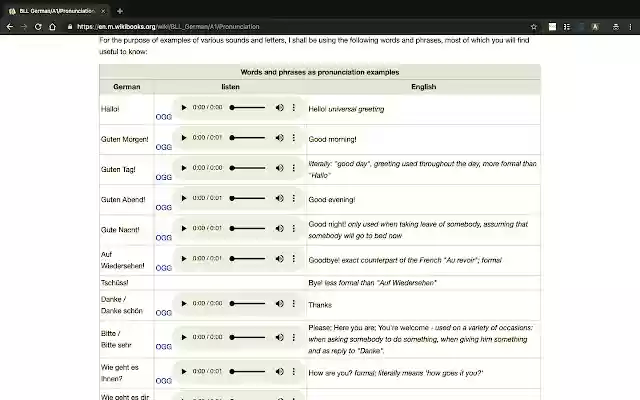Play the Guten Abend! audio clip
This screenshot has height=400, width=640.
[184, 198]
